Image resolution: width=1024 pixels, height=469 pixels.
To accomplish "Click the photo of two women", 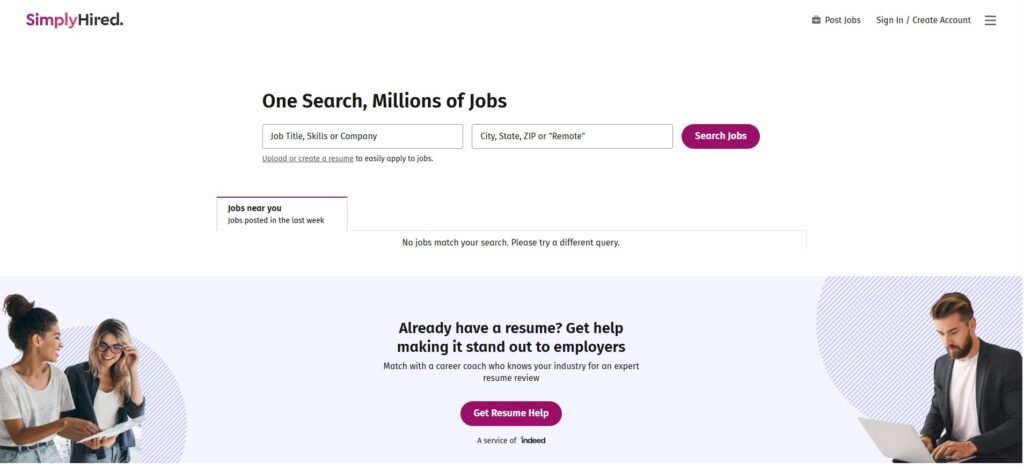I will pos(72,379).
